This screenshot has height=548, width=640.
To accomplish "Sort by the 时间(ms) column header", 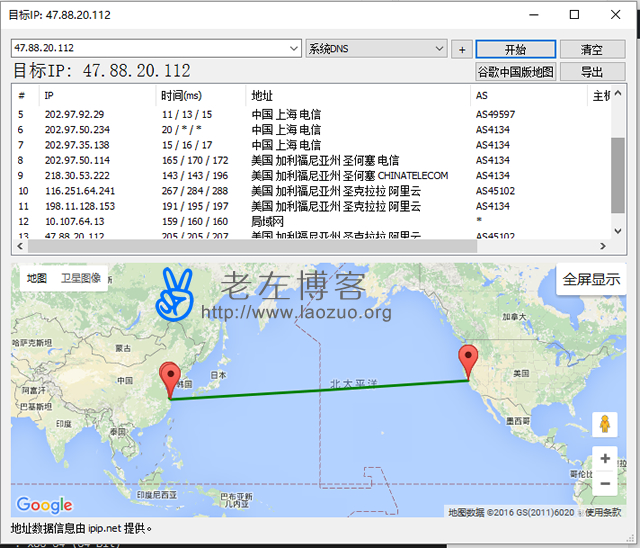I will tap(181, 95).
